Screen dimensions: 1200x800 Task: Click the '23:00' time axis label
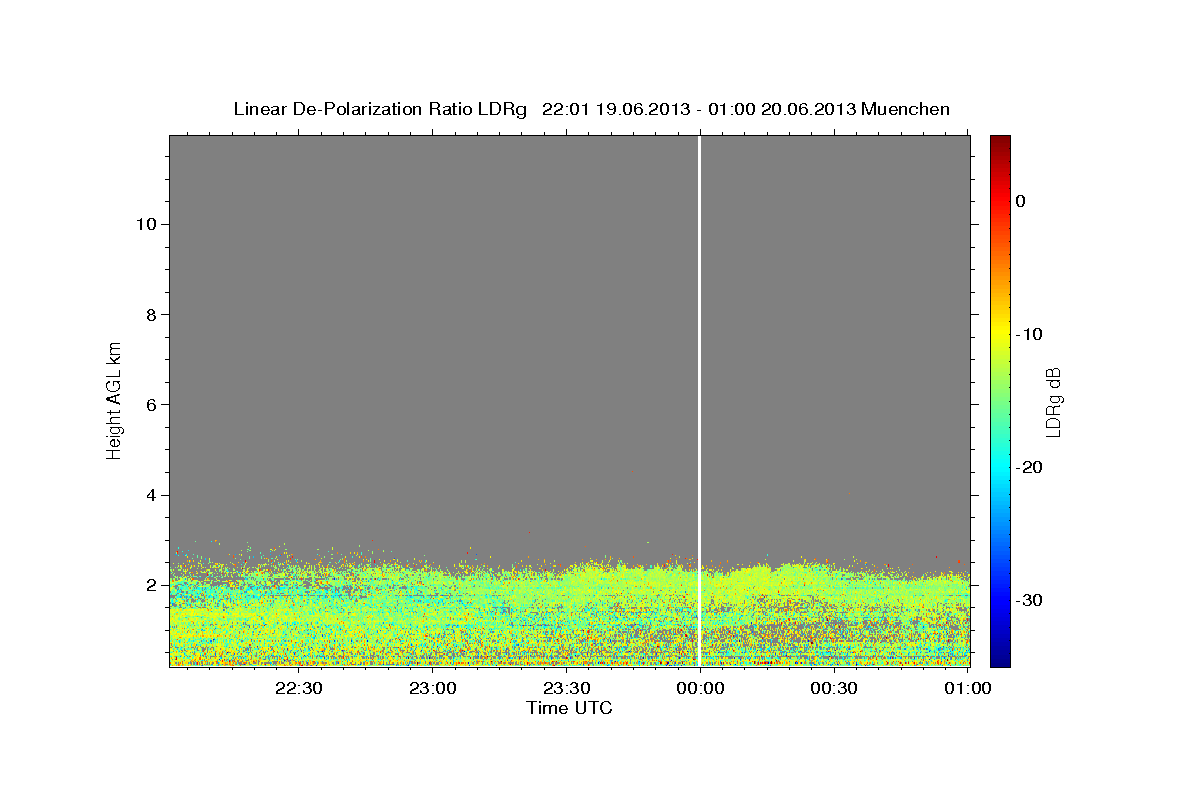433,688
